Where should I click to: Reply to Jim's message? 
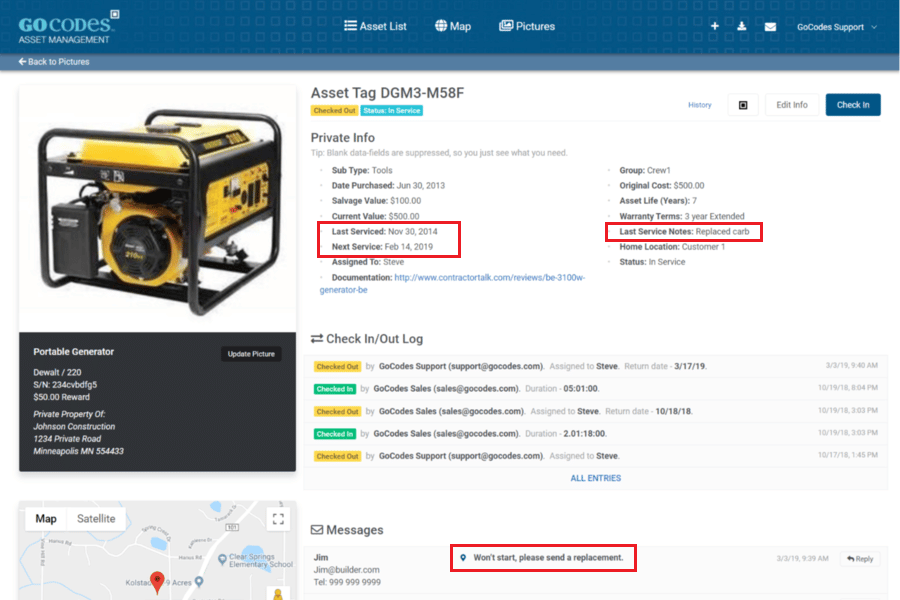click(860, 559)
